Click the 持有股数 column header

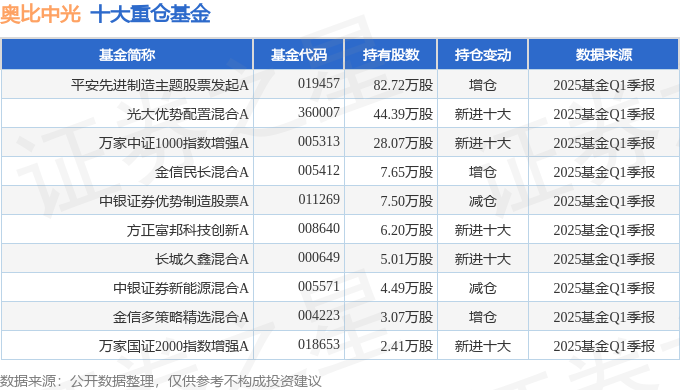[391, 55]
